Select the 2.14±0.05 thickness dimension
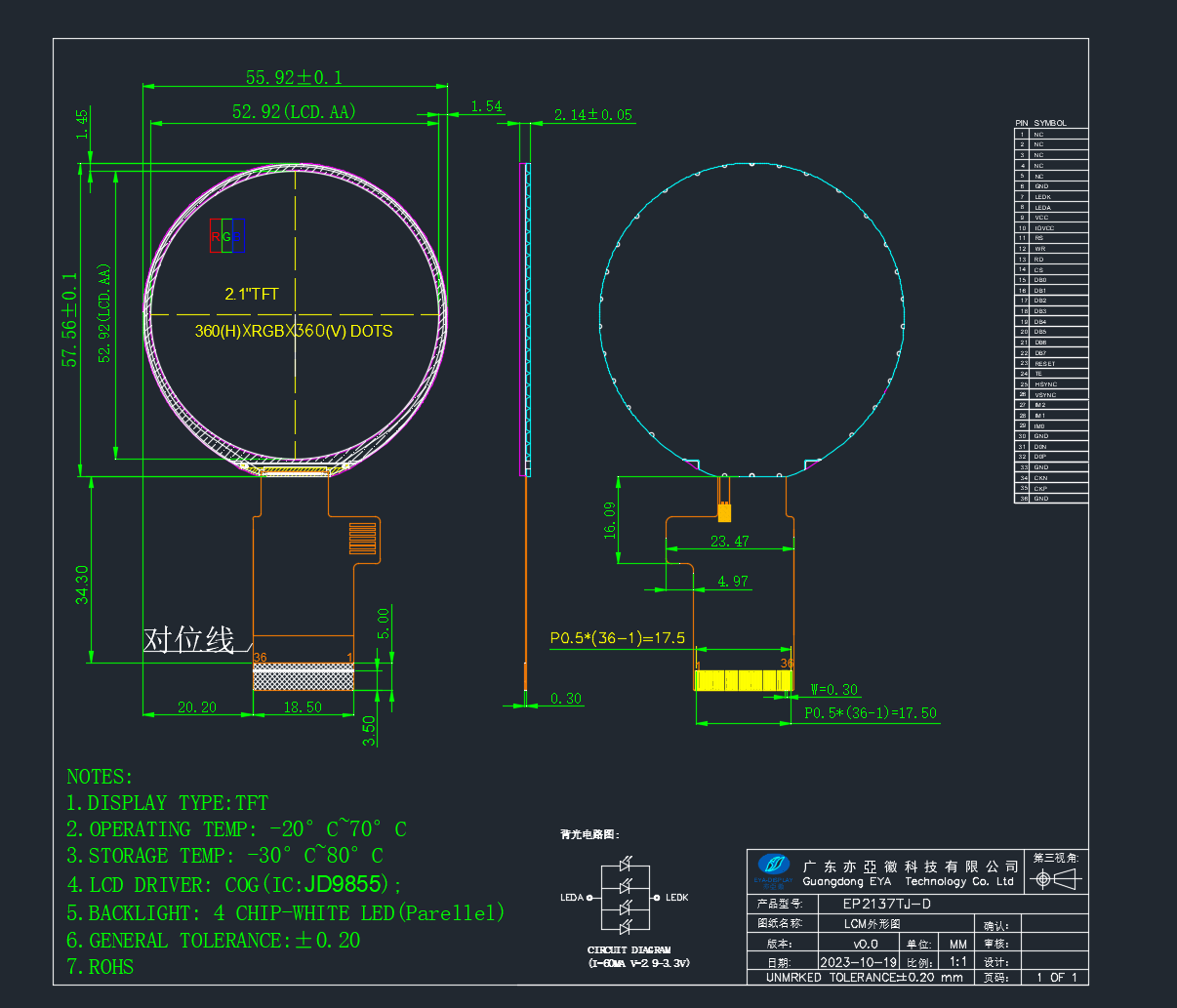The height and width of the screenshot is (1008, 1177). coord(593,115)
